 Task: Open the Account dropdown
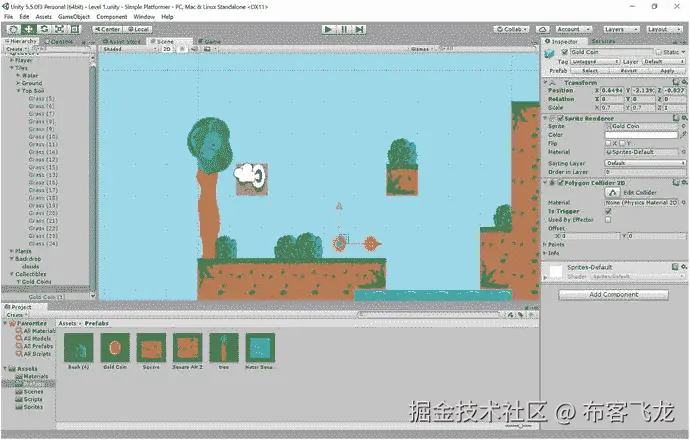(574, 29)
